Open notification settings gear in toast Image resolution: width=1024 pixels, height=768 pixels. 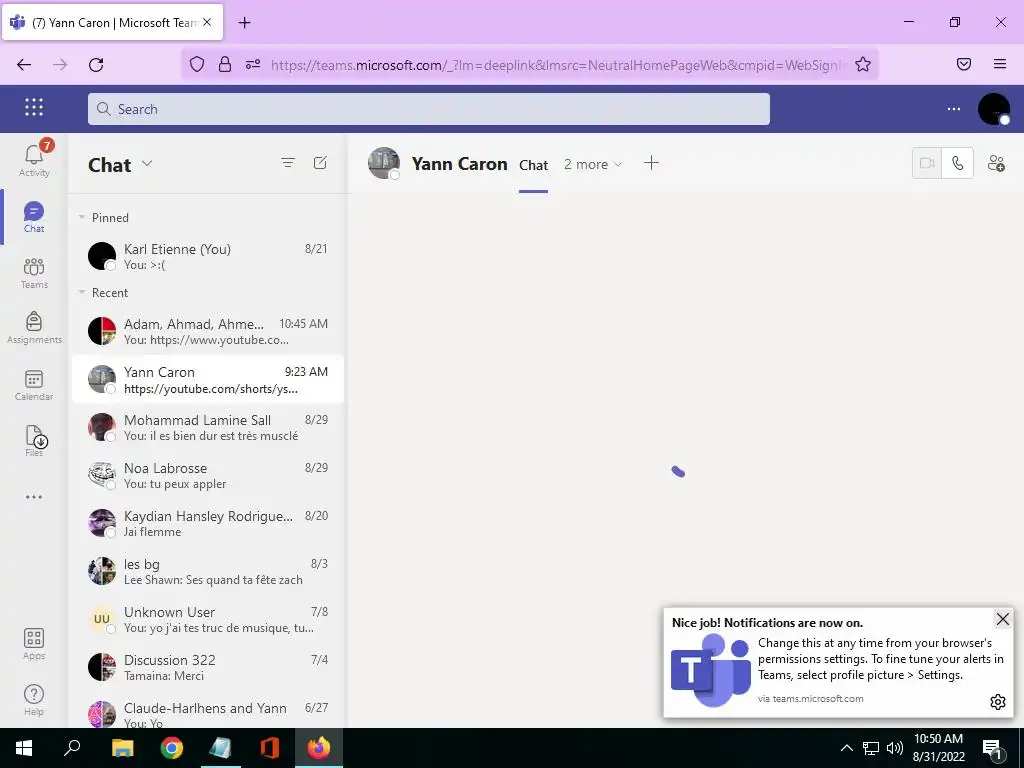(x=997, y=701)
